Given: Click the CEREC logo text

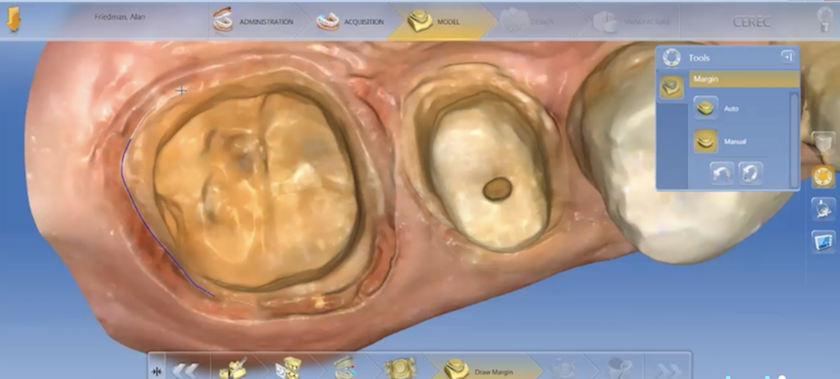Looking at the screenshot, I should tap(752, 22).
